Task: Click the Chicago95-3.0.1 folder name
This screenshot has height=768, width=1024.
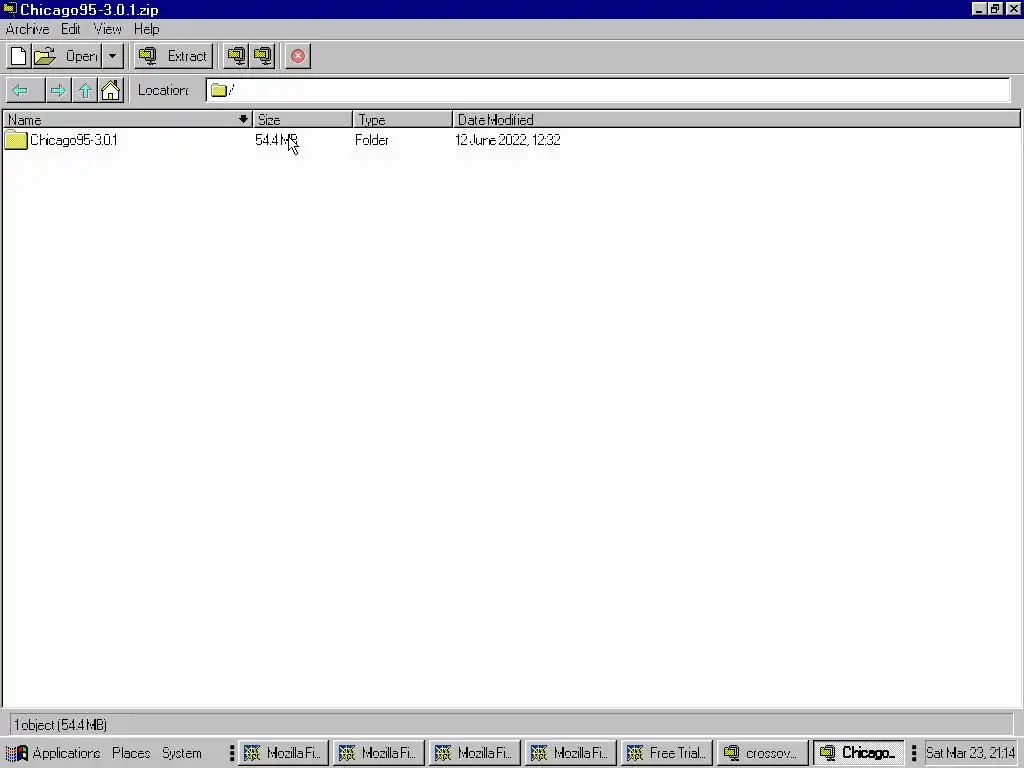Action: [74, 140]
